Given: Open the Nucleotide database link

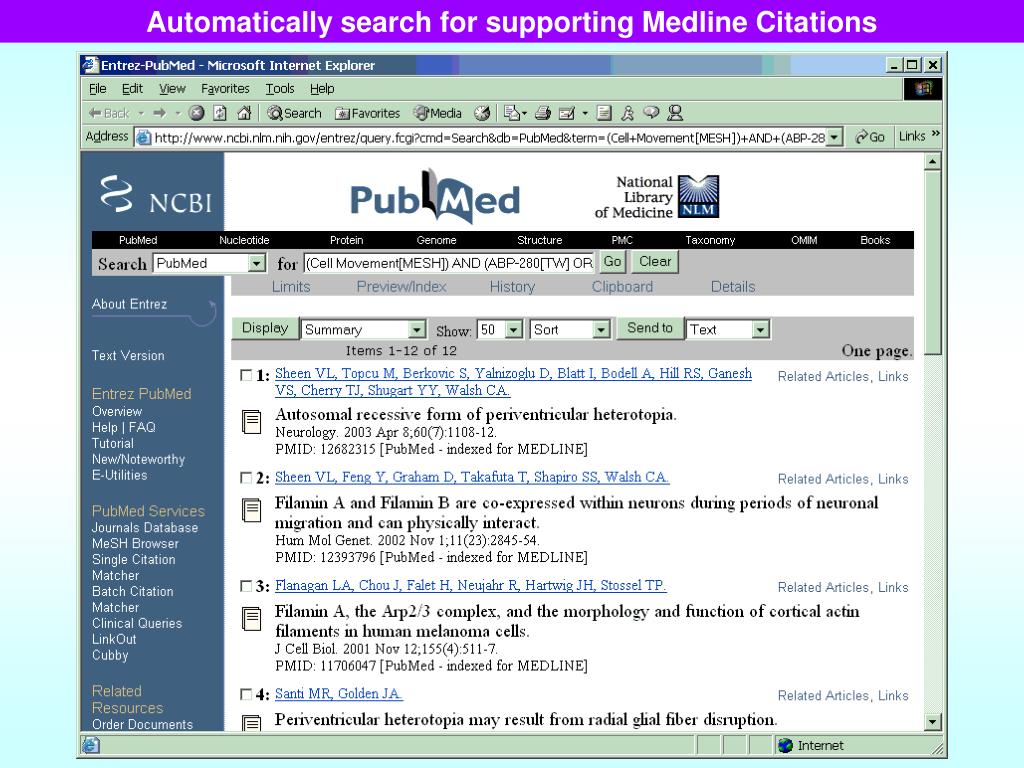Looking at the screenshot, I should point(244,240).
